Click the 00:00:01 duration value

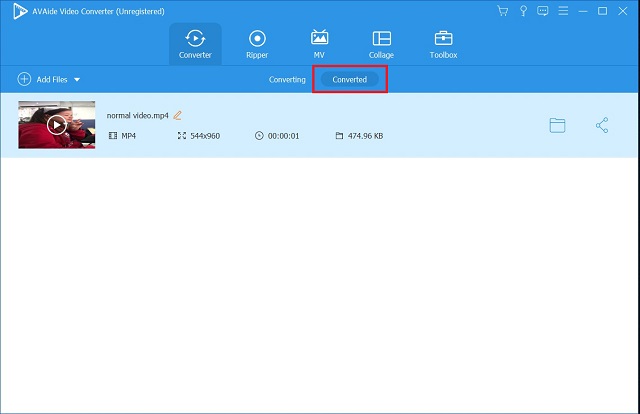click(283, 136)
